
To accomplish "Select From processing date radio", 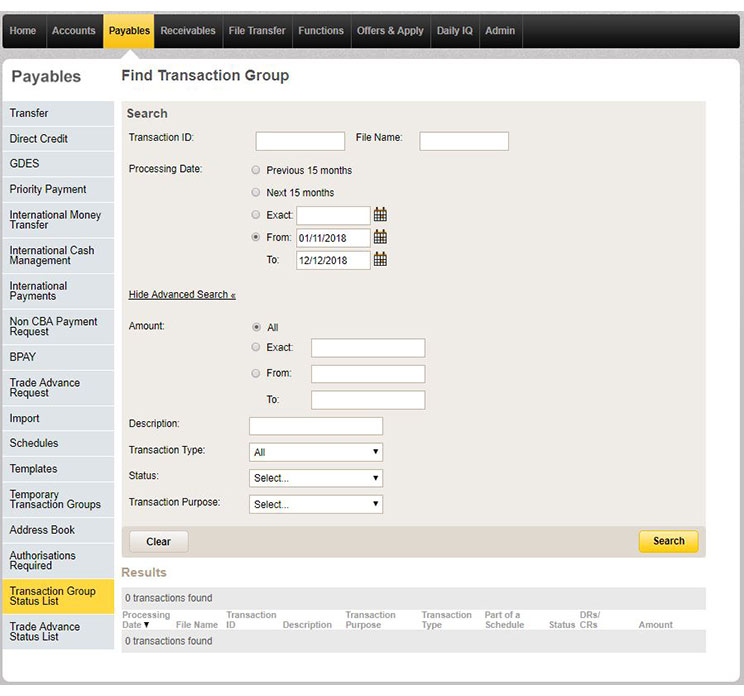I will (256, 237).
